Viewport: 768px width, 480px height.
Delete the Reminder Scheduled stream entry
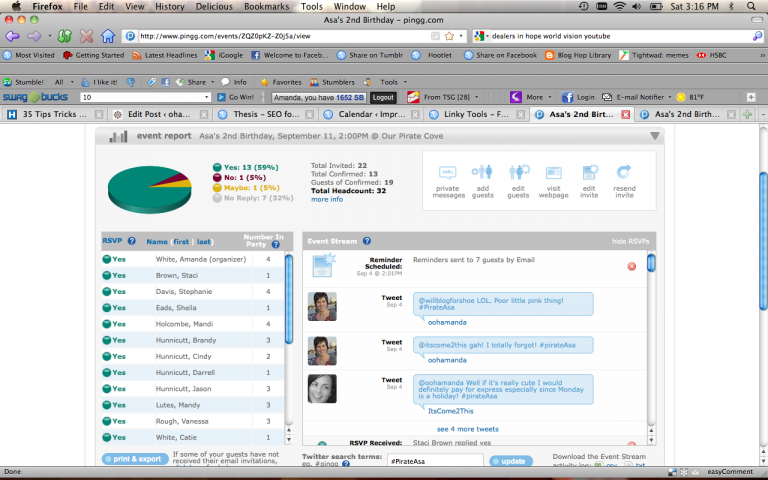(631, 266)
